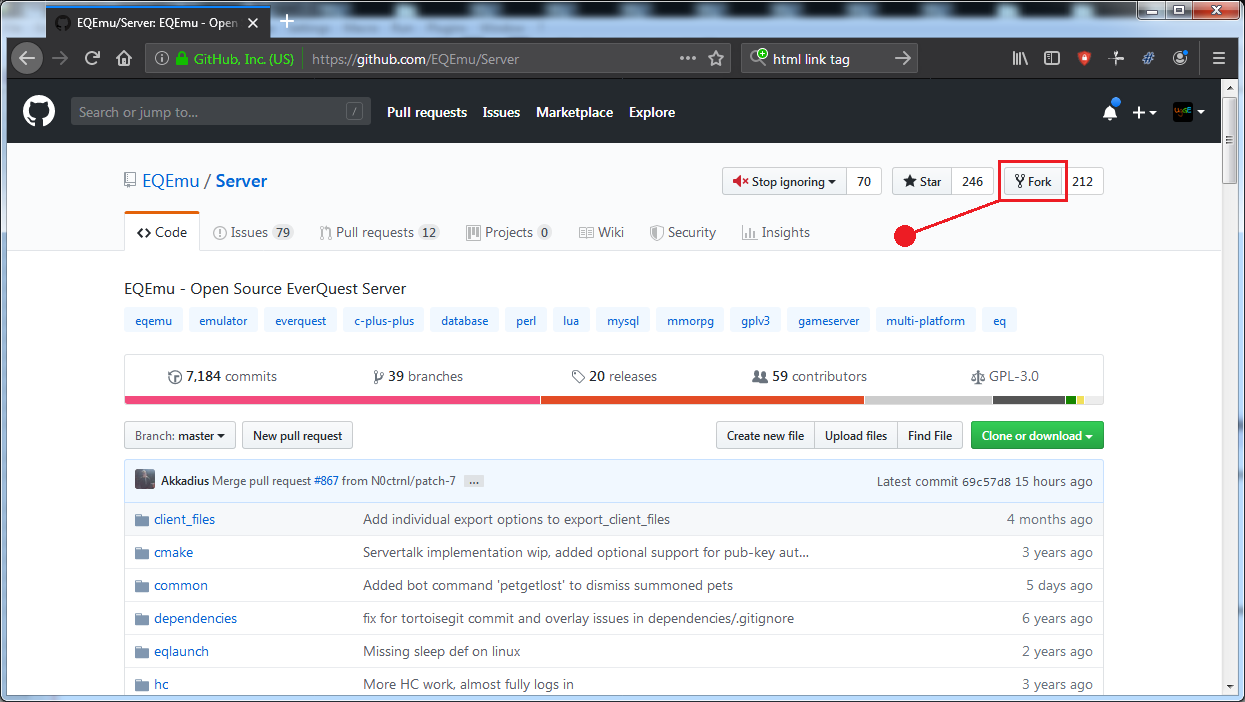This screenshot has height=702, width=1245.
Task: Open the user avatar dropdown menu
Action: [1188, 112]
